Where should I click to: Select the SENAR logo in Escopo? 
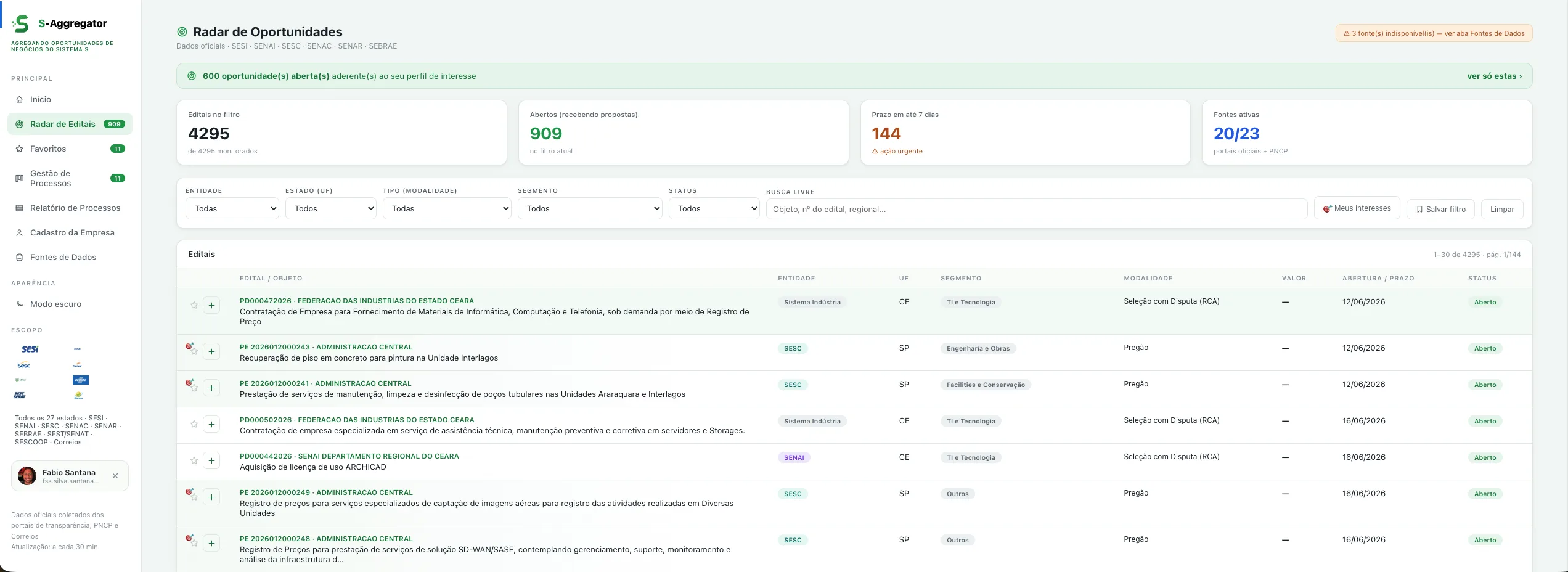(x=20, y=380)
